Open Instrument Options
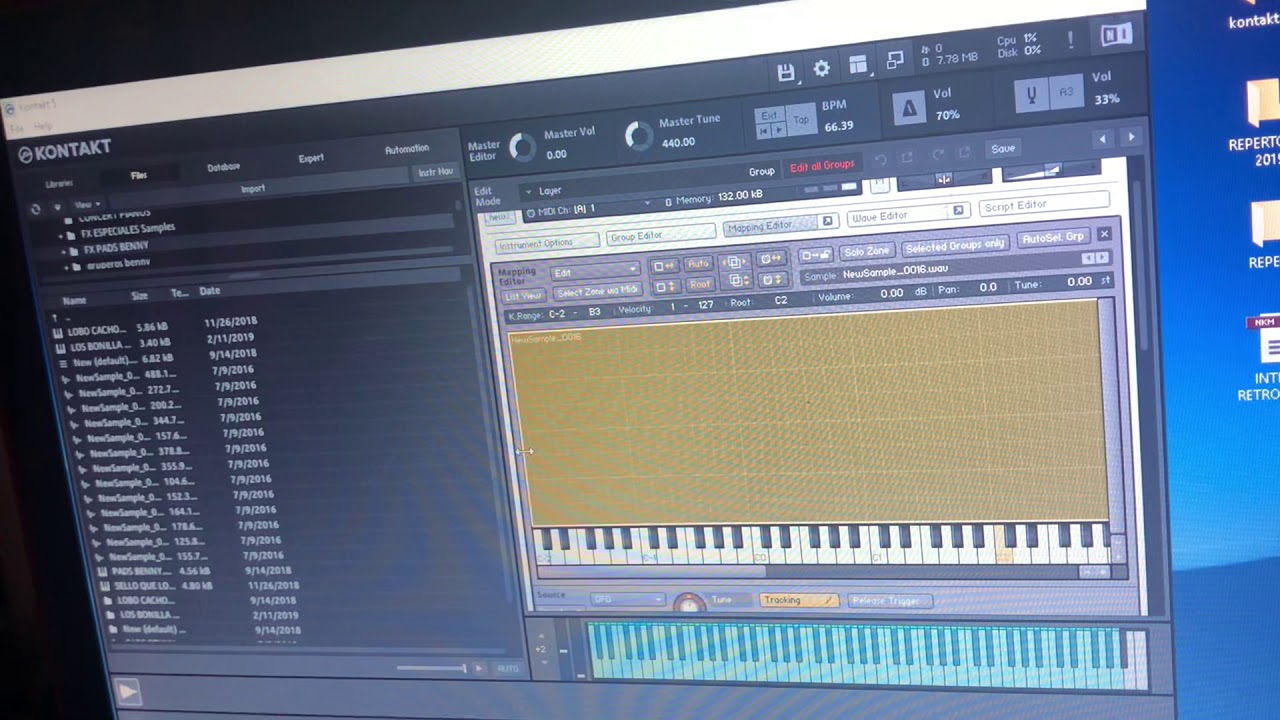This screenshot has width=1280, height=720. pos(548,243)
